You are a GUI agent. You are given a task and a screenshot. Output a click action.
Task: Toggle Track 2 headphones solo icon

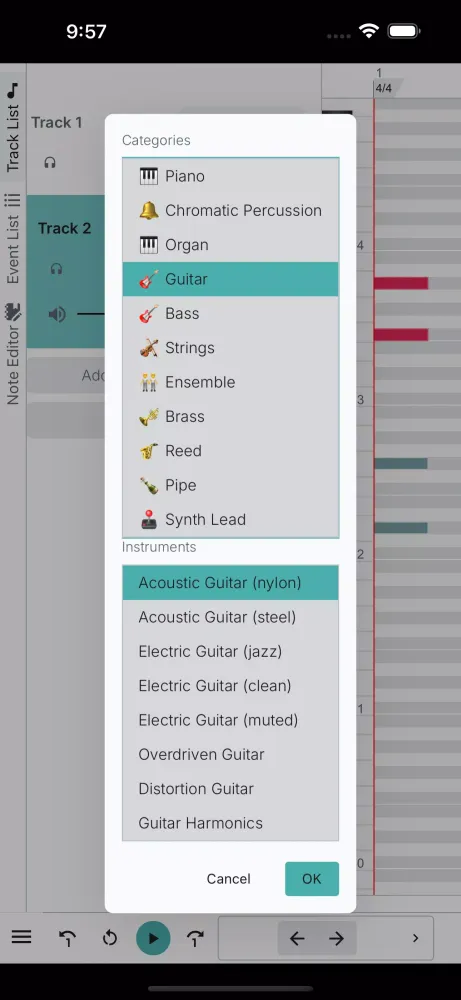[x=56, y=268]
